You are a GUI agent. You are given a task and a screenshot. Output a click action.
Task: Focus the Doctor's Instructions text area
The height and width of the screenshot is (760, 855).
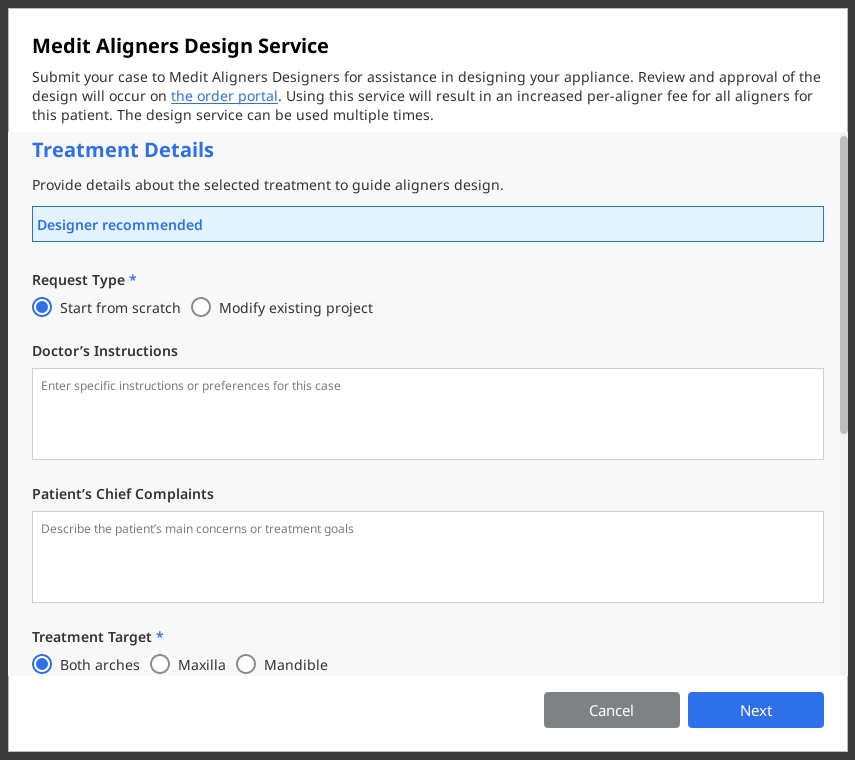coord(428,414)
